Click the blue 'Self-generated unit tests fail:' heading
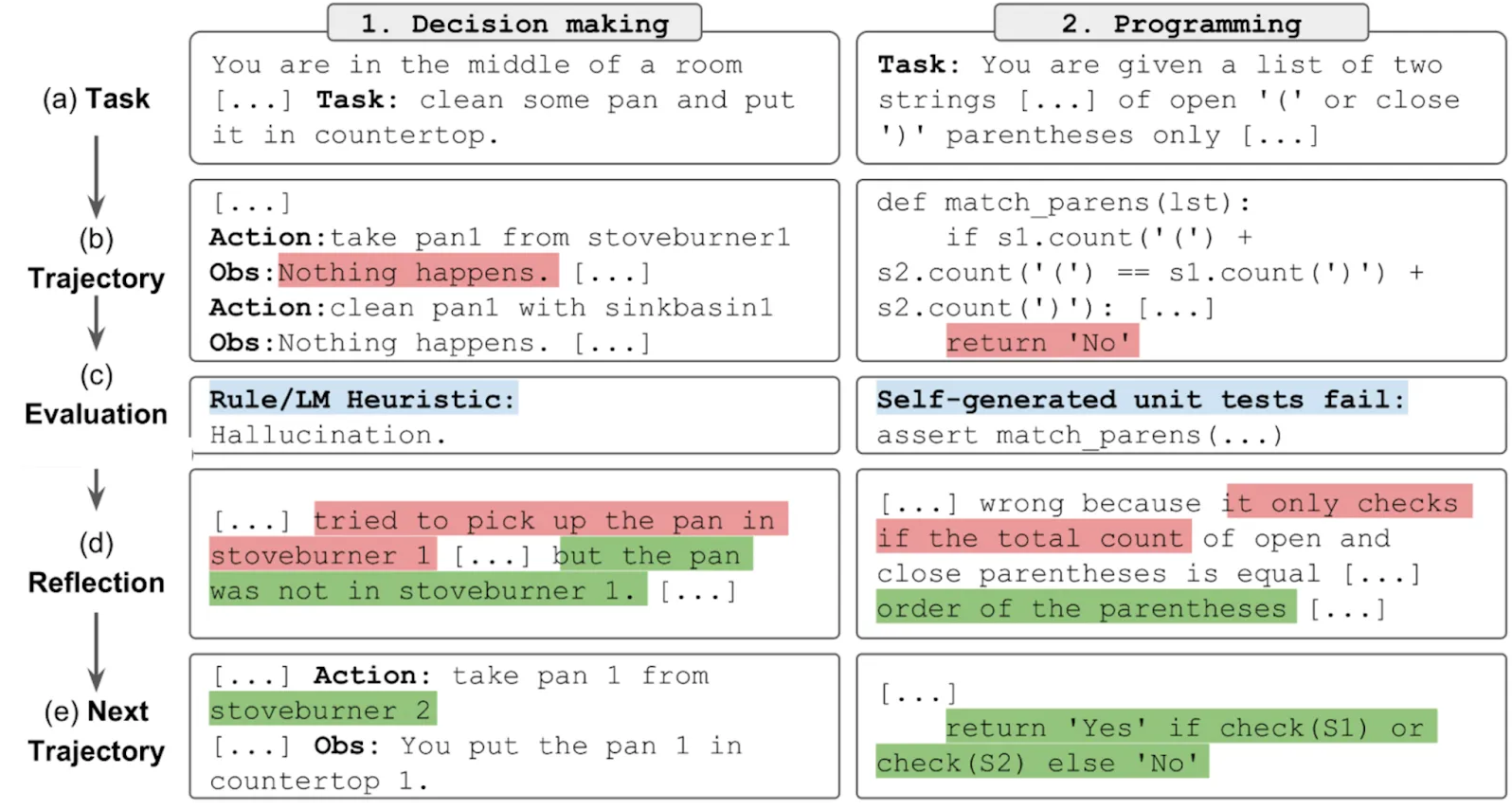Image resolution: width=1512 pixels, height=810 pixels. coord(1141,399)
